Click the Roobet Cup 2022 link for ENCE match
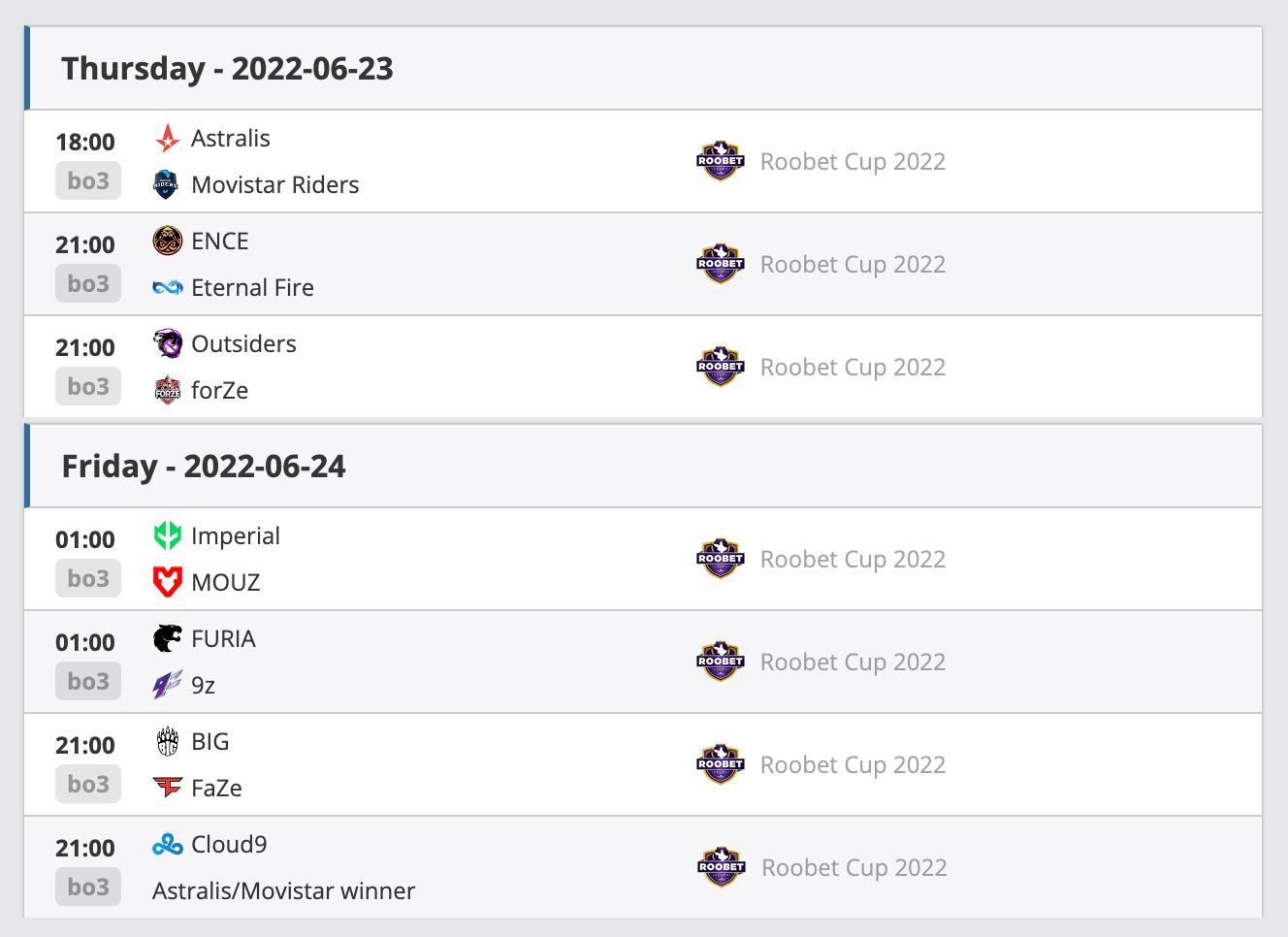 coord(853,264)
